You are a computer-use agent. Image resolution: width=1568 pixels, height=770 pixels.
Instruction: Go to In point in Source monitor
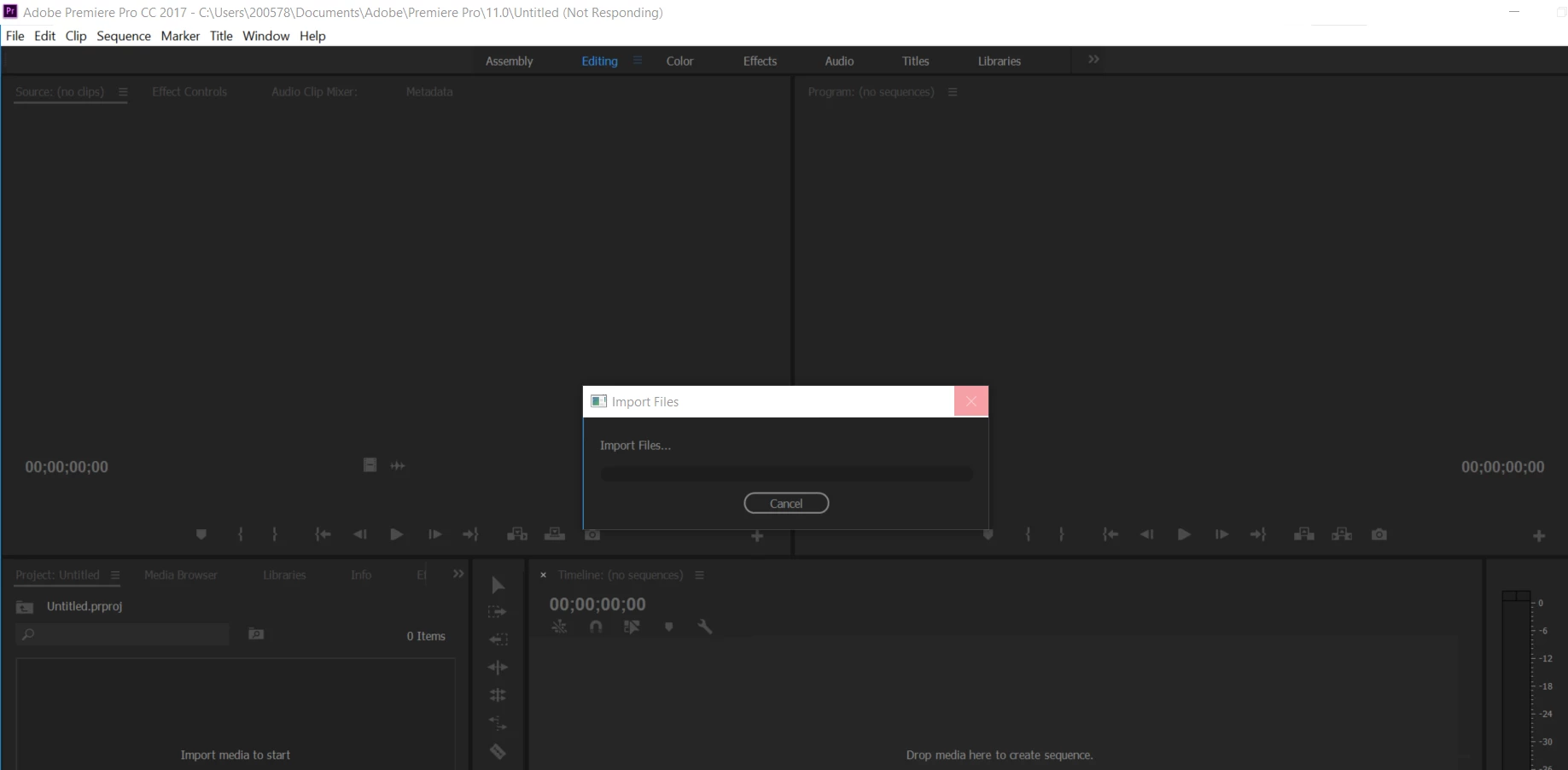[x=323, y=534]
